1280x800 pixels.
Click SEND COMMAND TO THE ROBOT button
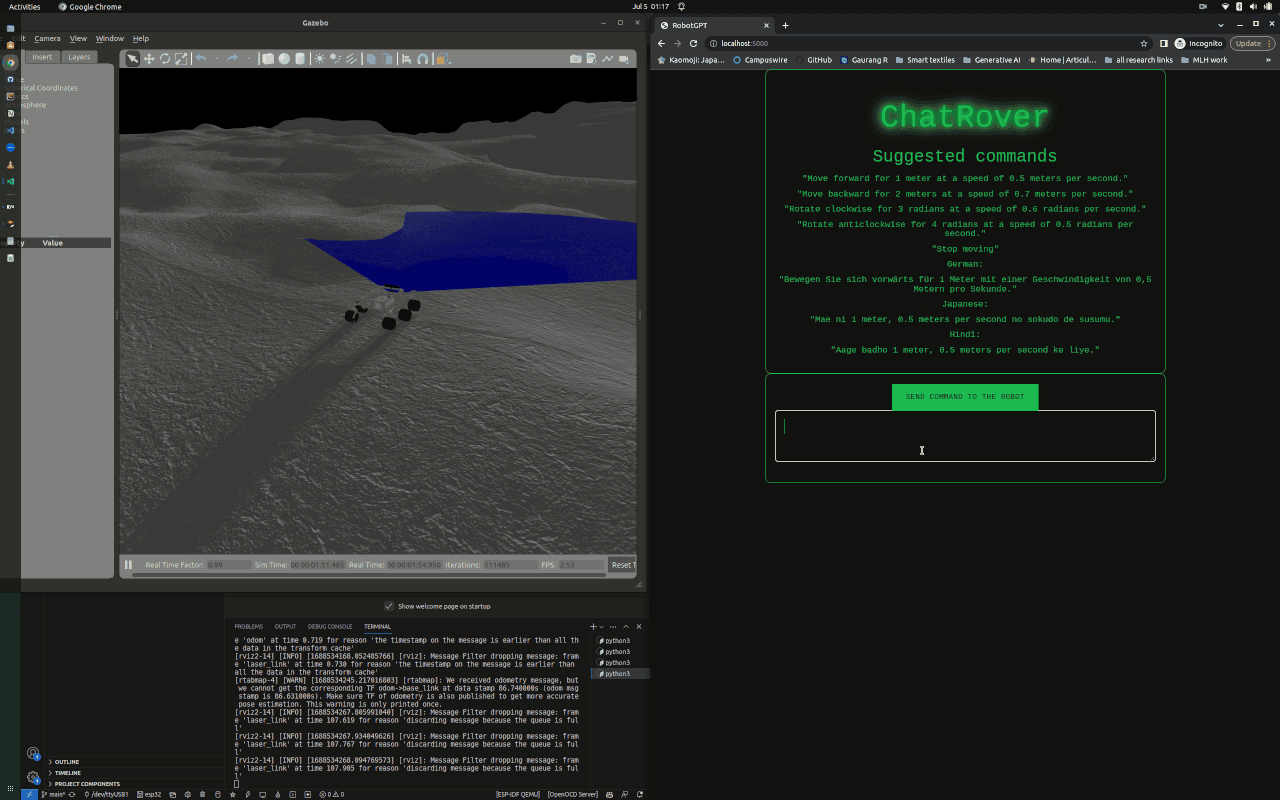click(x=965, y=397)
